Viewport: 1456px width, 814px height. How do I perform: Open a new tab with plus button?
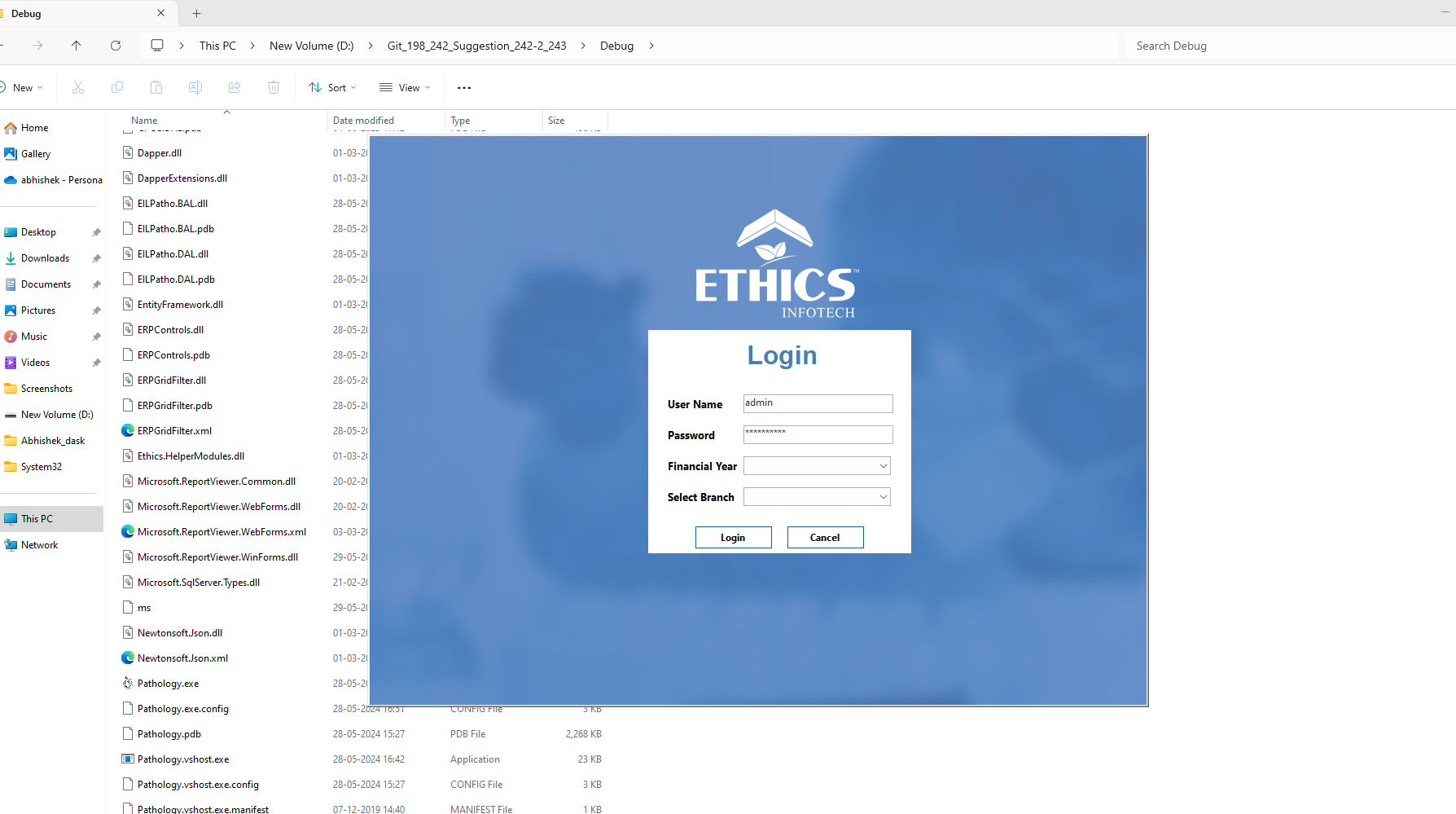click(x=196, y=13)
